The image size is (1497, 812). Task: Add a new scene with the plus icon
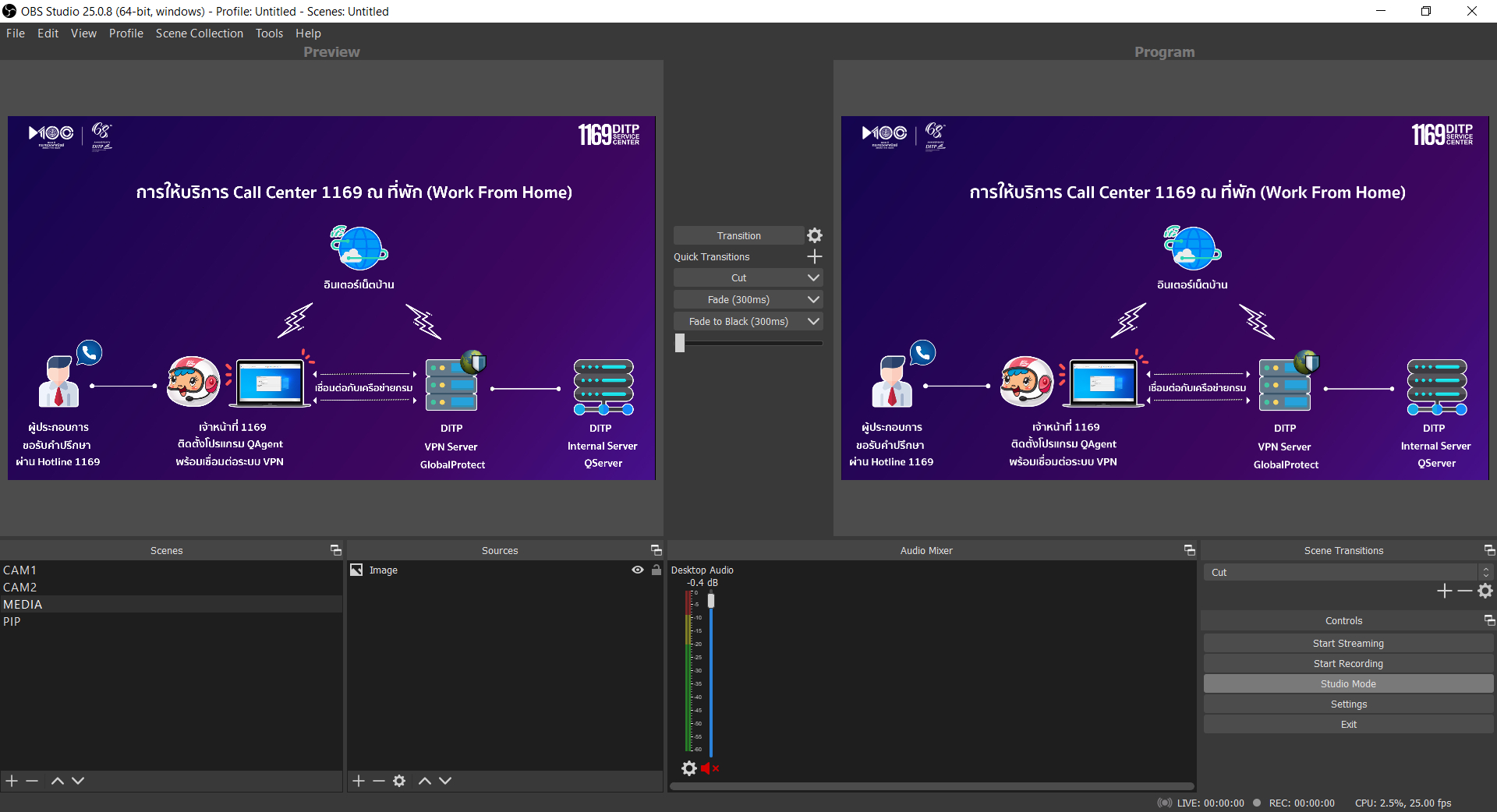(x=12, y=781)
